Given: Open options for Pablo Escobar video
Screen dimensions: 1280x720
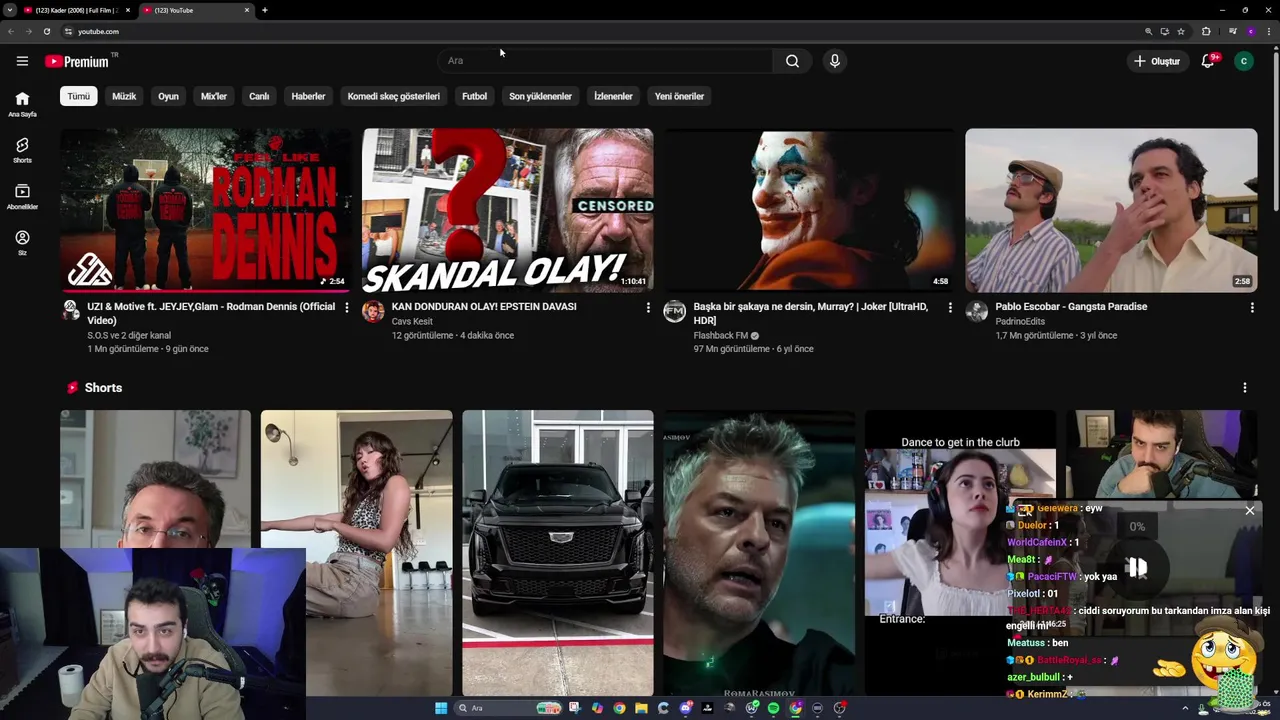Looking at the screenshot, I should [x=1252, y=308].
